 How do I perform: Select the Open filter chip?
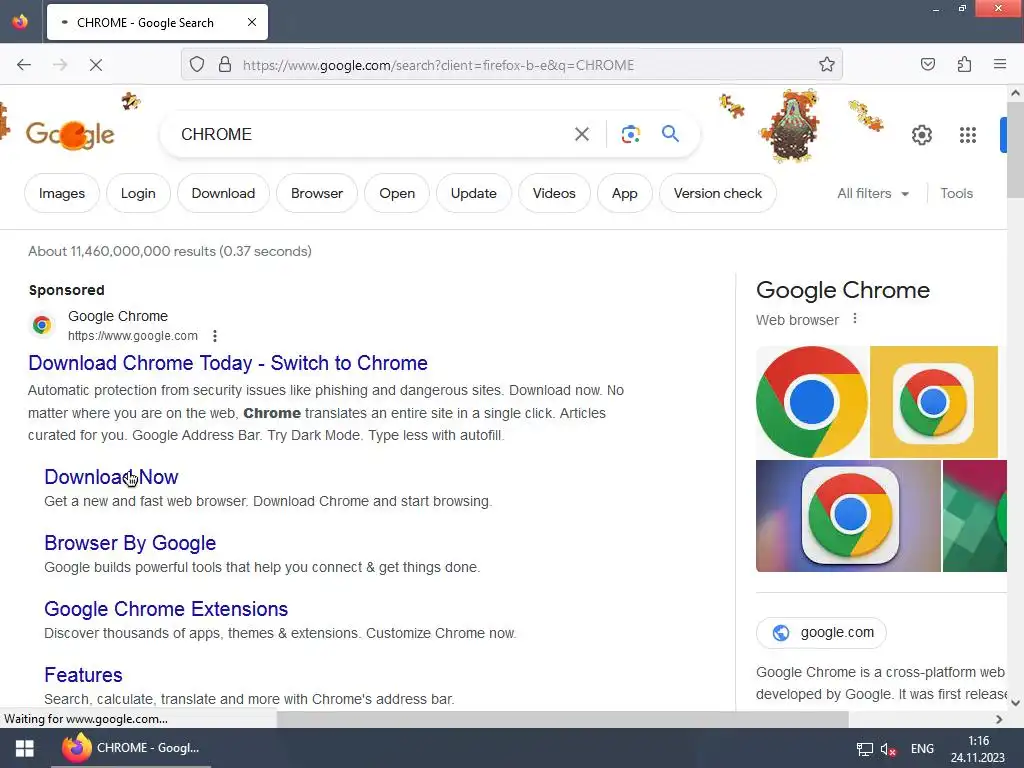397,193
